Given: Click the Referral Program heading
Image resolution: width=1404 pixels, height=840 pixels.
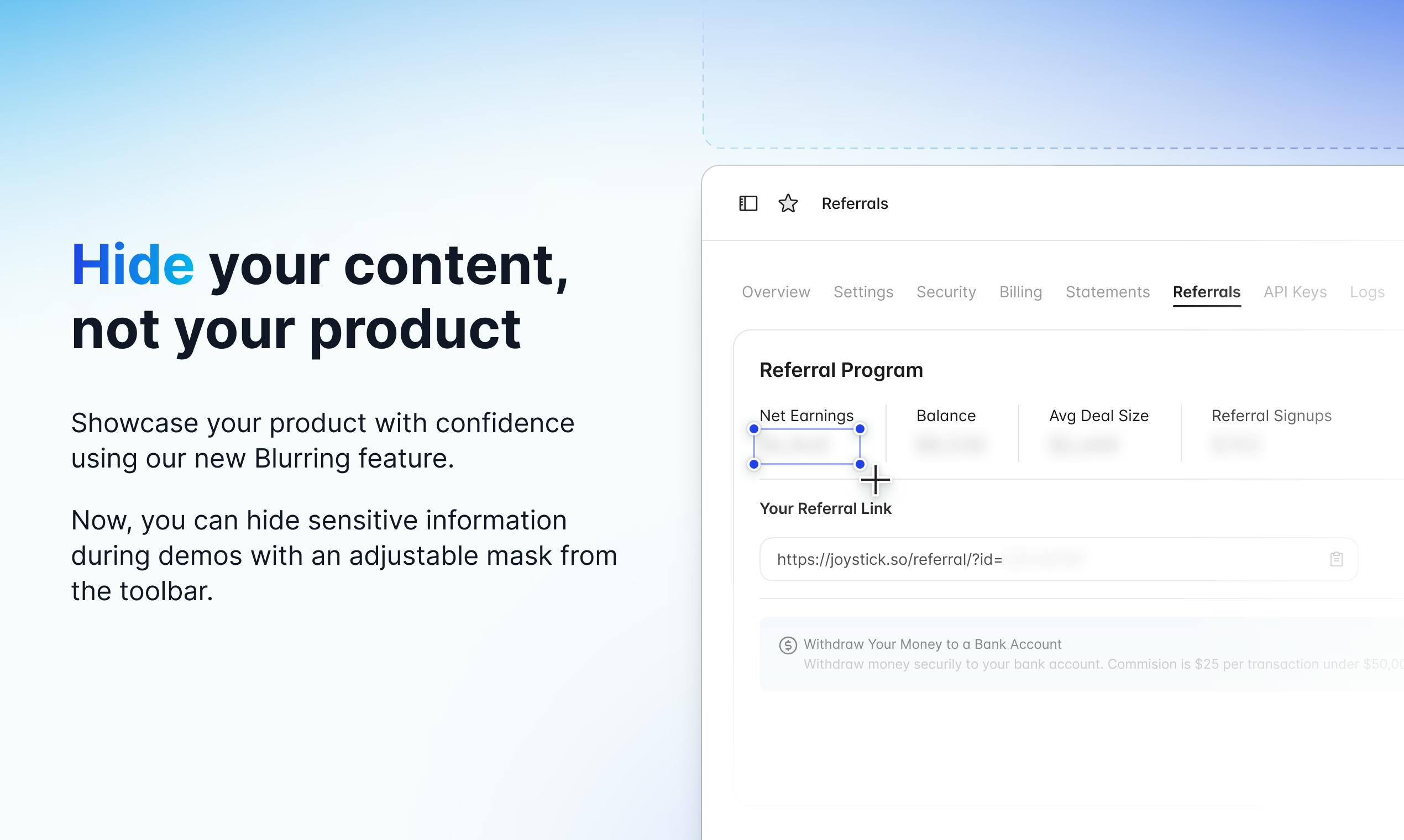Looking at the screenshot, I should [x=841, y=370].
